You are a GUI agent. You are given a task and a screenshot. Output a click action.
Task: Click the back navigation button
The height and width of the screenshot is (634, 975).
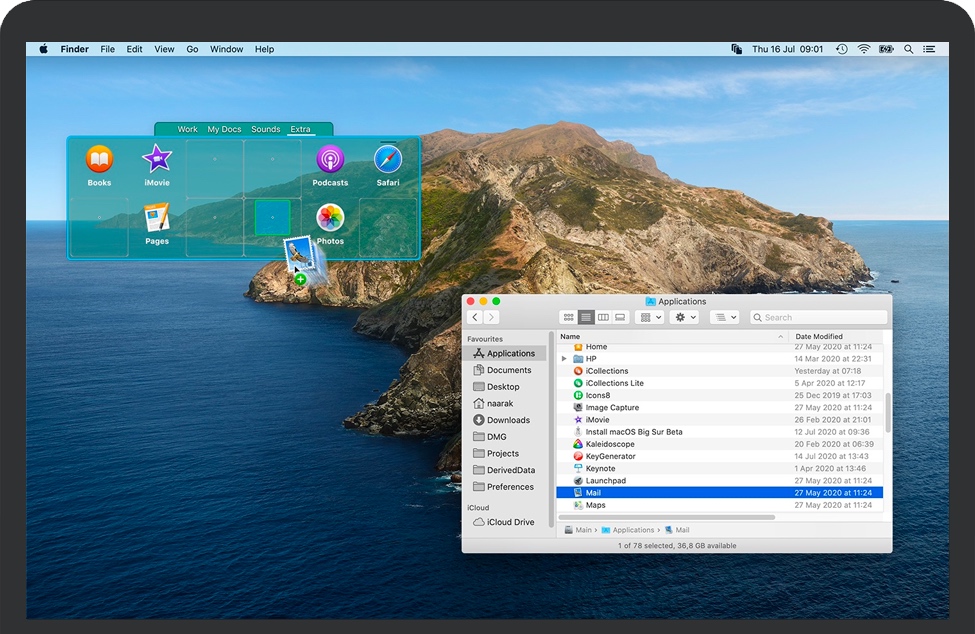(x=474, y=316)
